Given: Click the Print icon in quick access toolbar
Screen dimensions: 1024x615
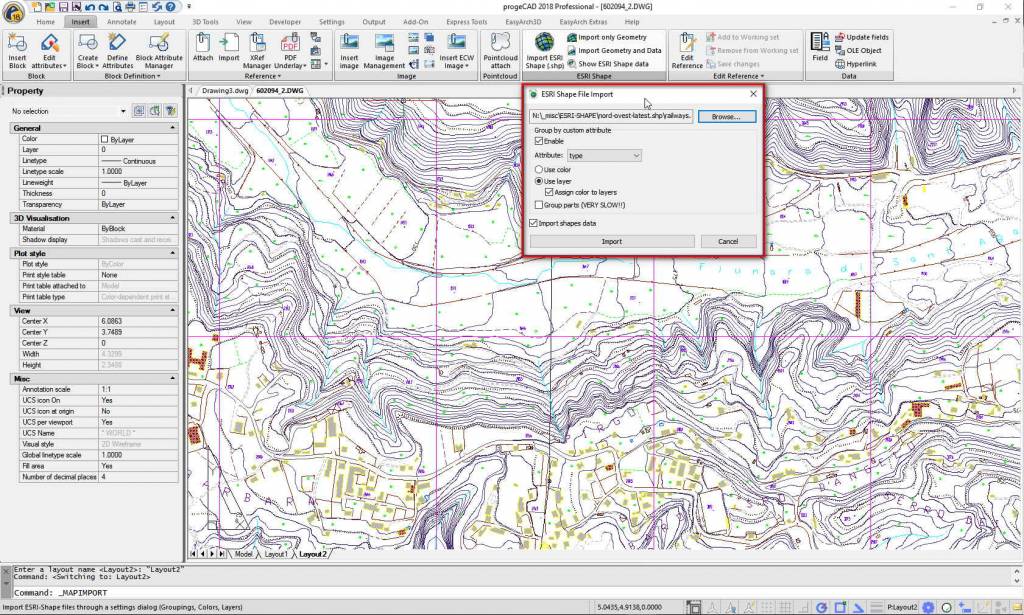Looking at the screenshot, I should pyautogui.click(x=129, y=7).
